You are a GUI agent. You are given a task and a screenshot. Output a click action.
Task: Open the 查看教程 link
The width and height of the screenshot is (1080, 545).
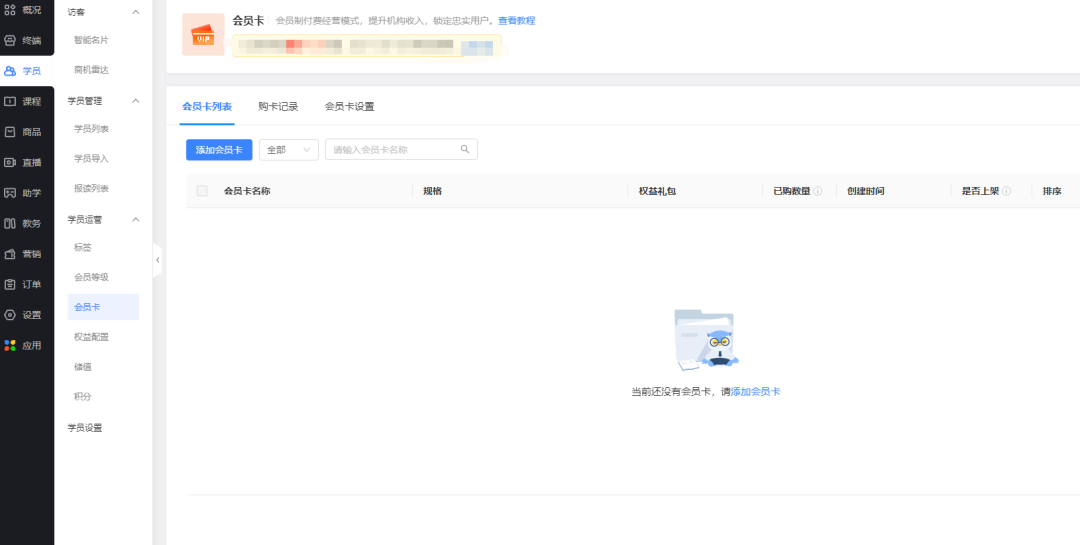pos(516,20)
